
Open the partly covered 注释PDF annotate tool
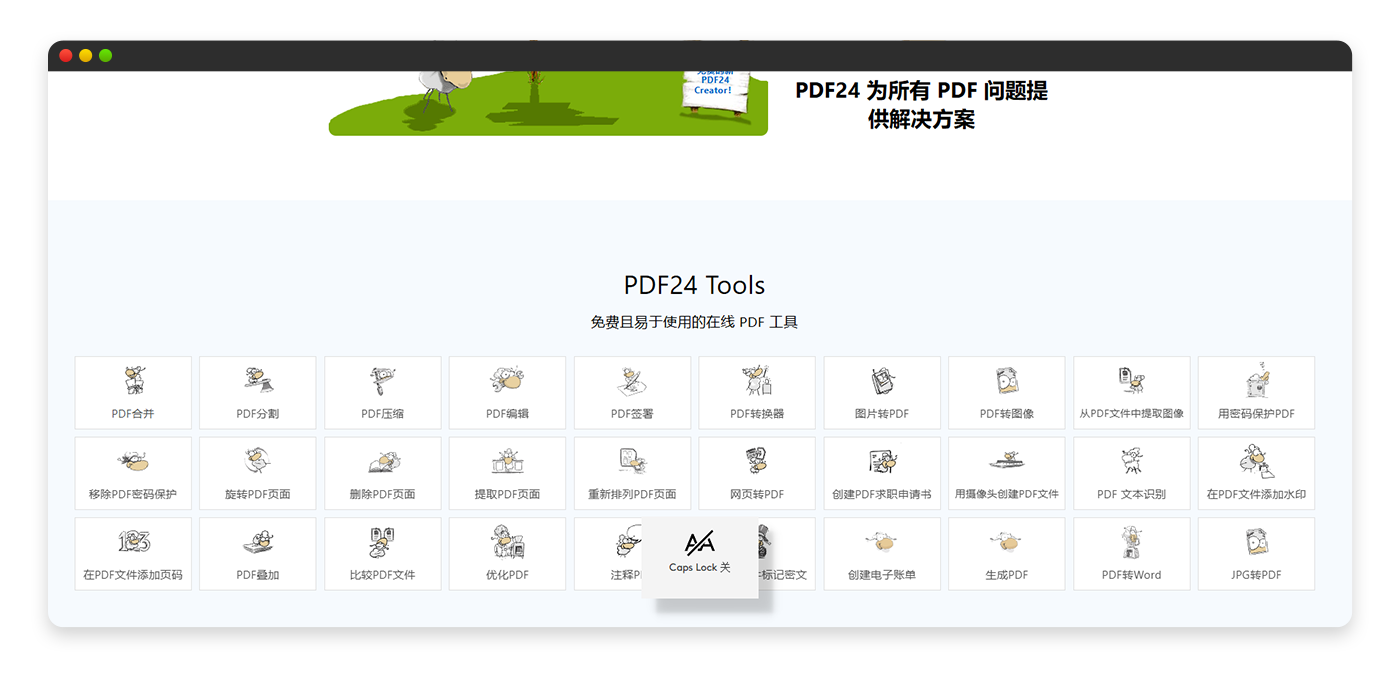click(608, 553)
